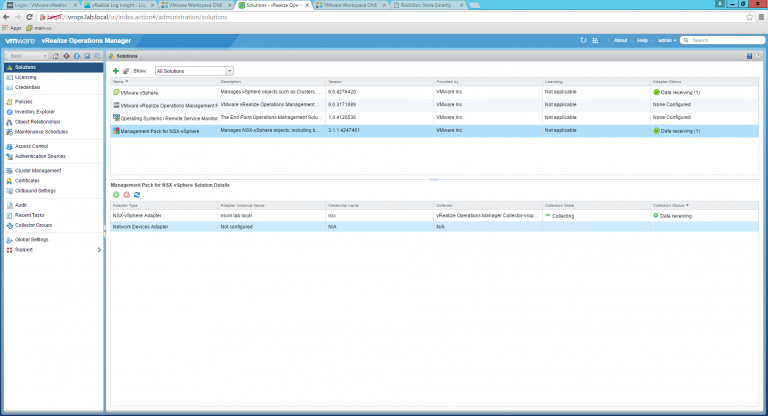Open the Content icon in left toolbar
The height and width of the screenshot is (416, 768).
(87, 56)
